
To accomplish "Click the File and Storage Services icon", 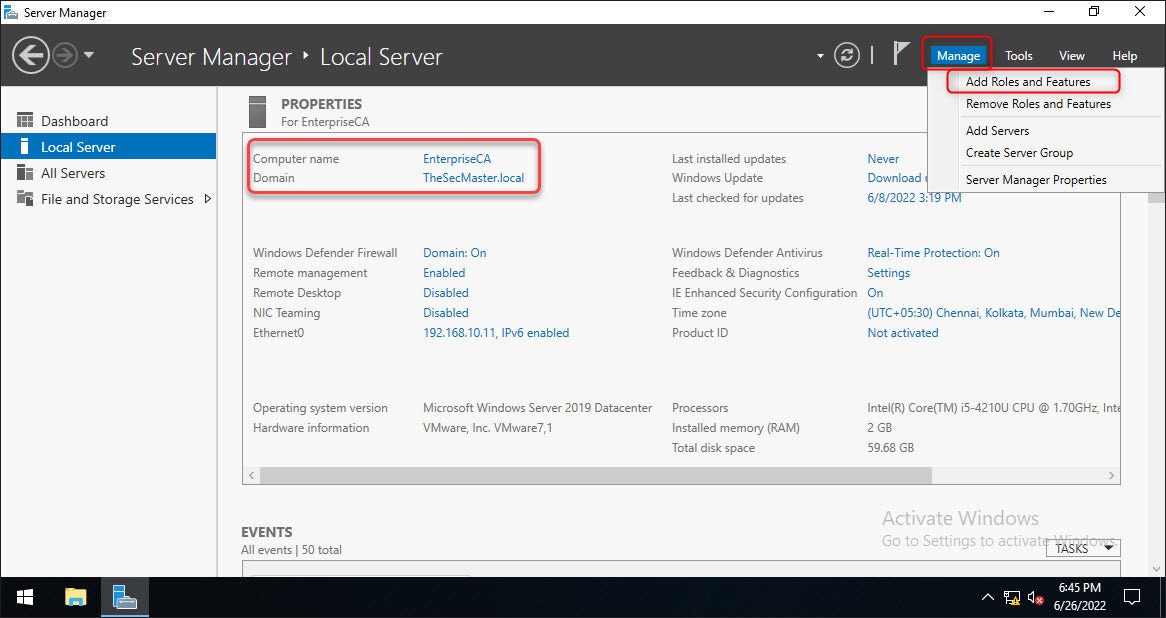I will pyautogui.click(x=25, y=199).
